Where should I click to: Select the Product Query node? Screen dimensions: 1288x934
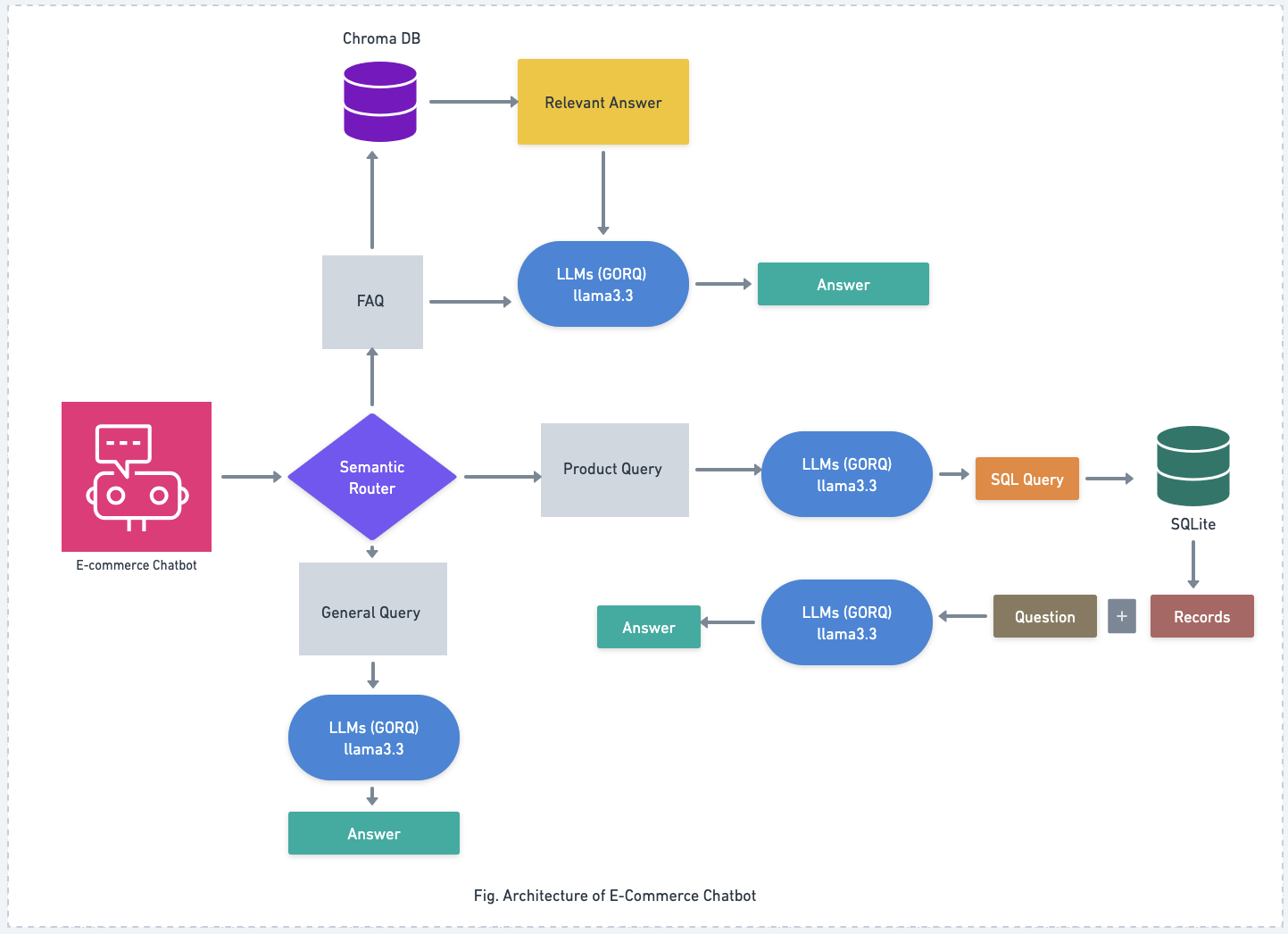tap(615, 470)
